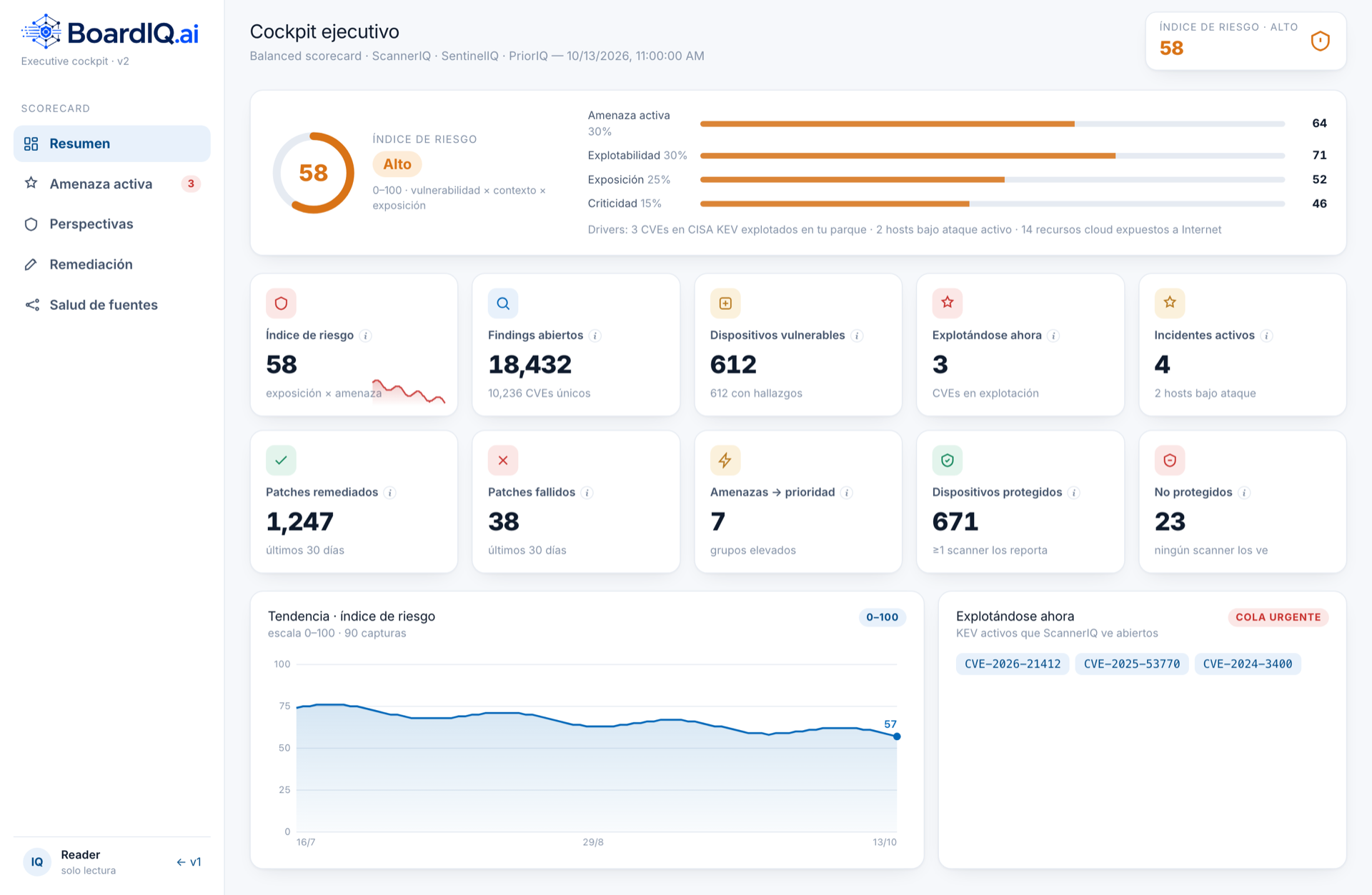Click the red star icon on Explotándose ahora card
The image size is (1372, 895).
(x=948, y=304)
